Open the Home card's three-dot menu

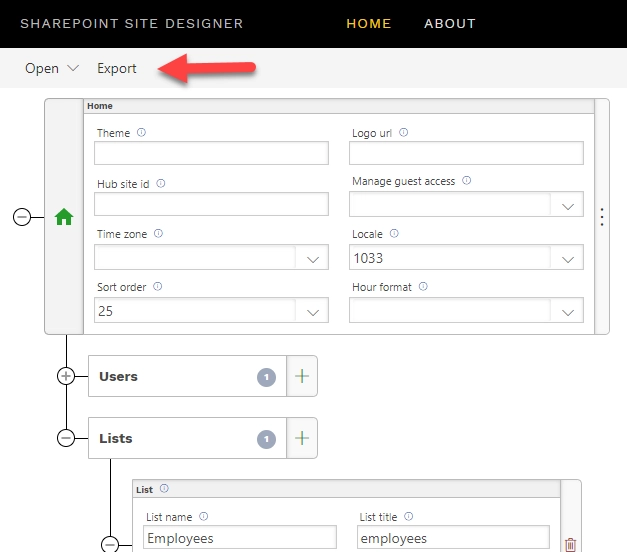(602, 217)
